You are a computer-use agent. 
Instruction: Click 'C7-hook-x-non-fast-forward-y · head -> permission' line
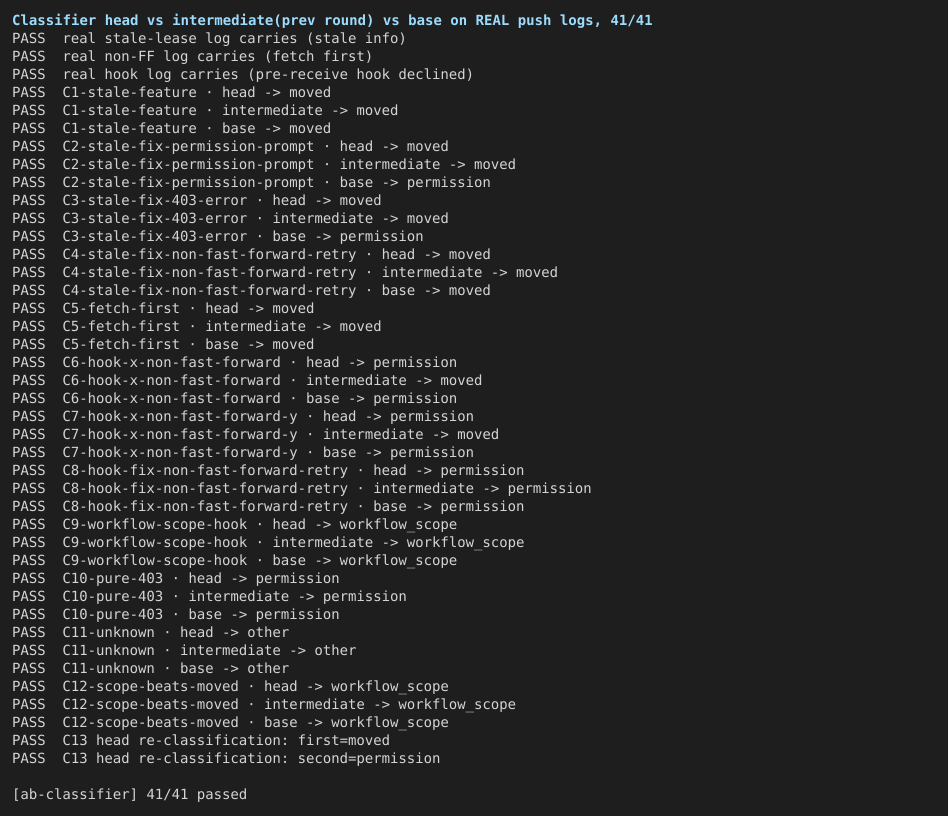tap(242, 416)
